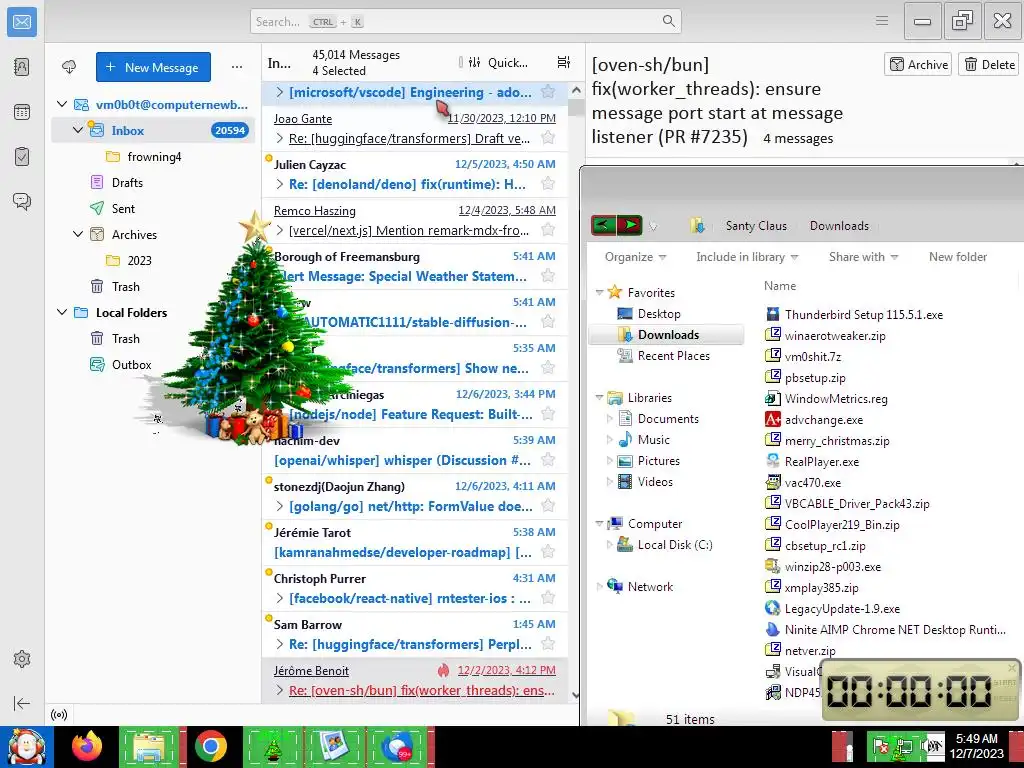Click New folder in Explorer
Screen dimensions: 1024x768
[x=957, y=257]
